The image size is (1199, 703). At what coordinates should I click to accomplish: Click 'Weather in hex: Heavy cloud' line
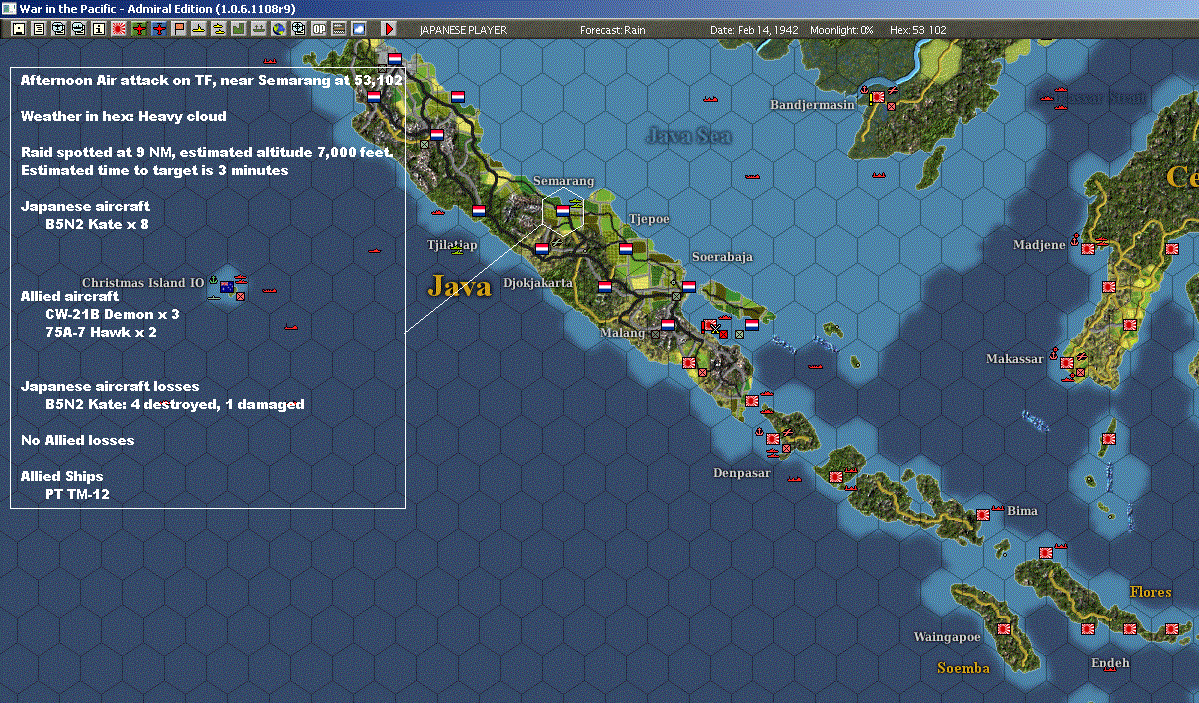pyautogui.click(x=124, y=116)
